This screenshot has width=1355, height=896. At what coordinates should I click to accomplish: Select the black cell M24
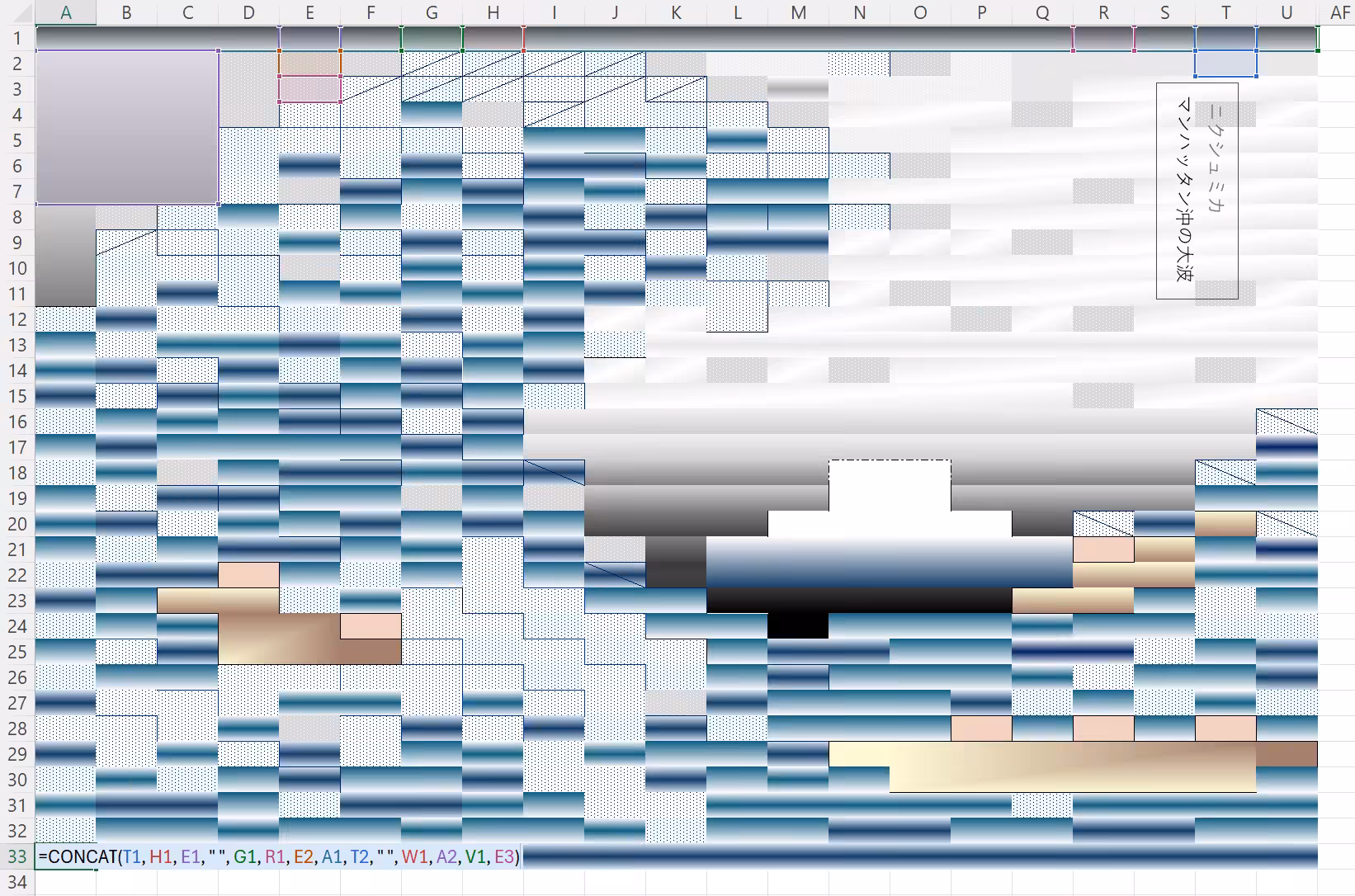pyautogui.click(x=798, y=626)
